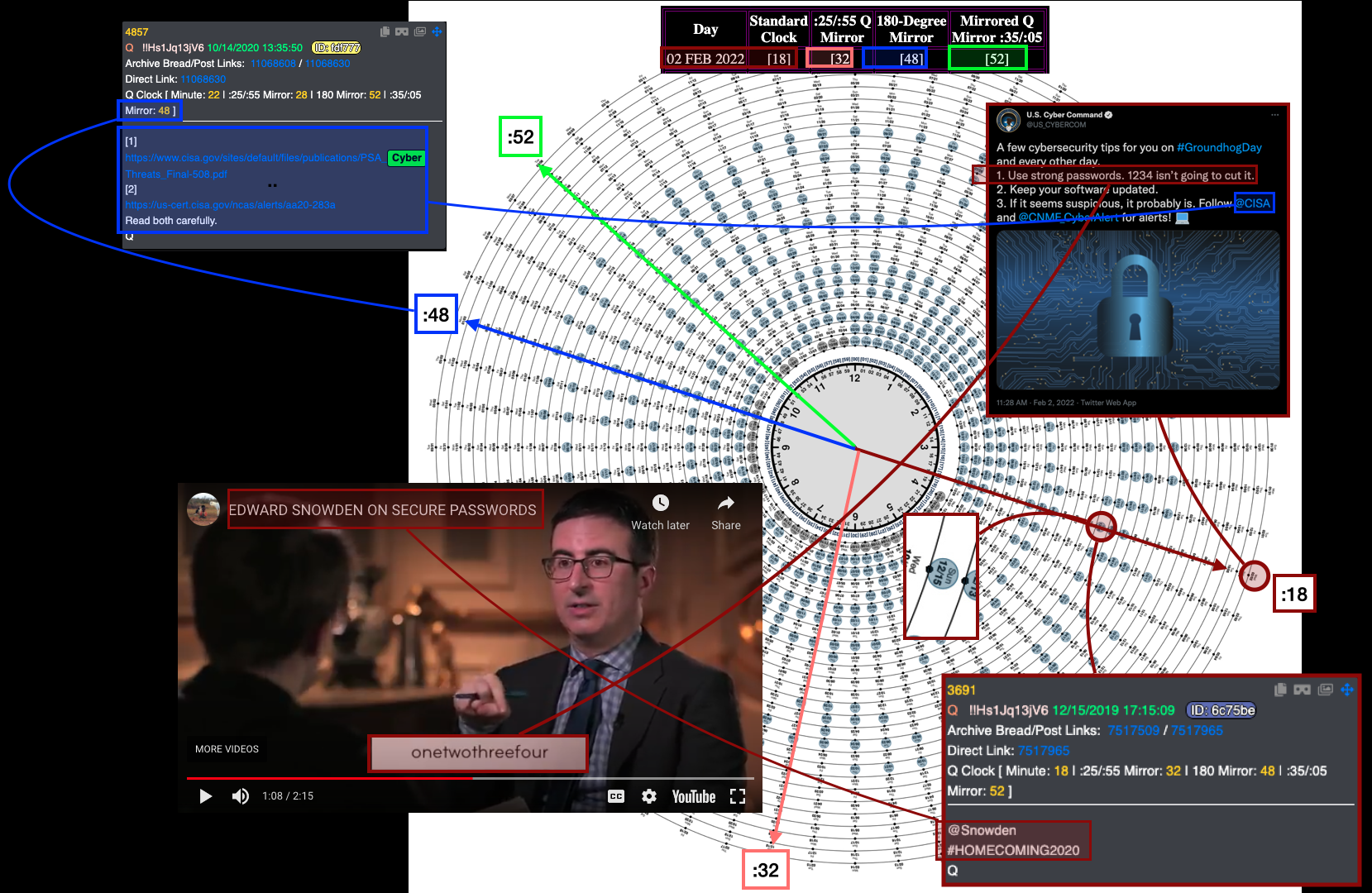Click the orange Q icon on post 4857
Image resolution: width=1372 pixels, height=893 pixels.
point(129,48)
